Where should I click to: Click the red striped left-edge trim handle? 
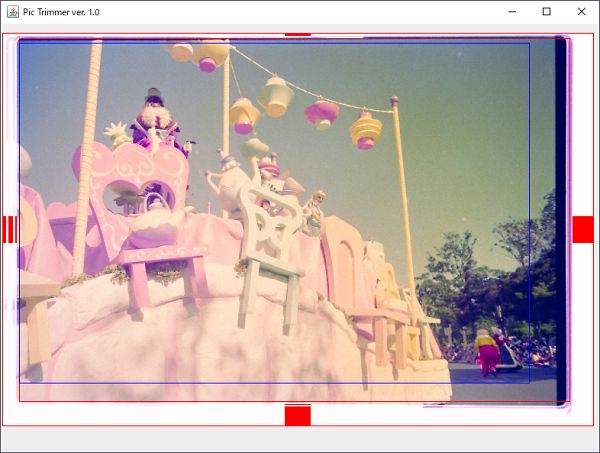click(10, 229)
